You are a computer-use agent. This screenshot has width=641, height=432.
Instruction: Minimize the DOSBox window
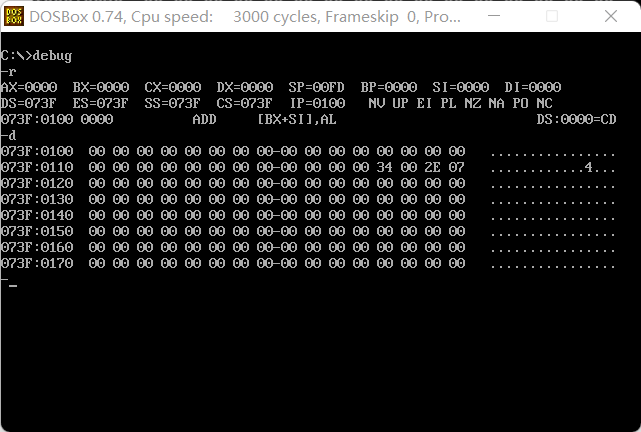pyautogui.click(x=494, y=16)
